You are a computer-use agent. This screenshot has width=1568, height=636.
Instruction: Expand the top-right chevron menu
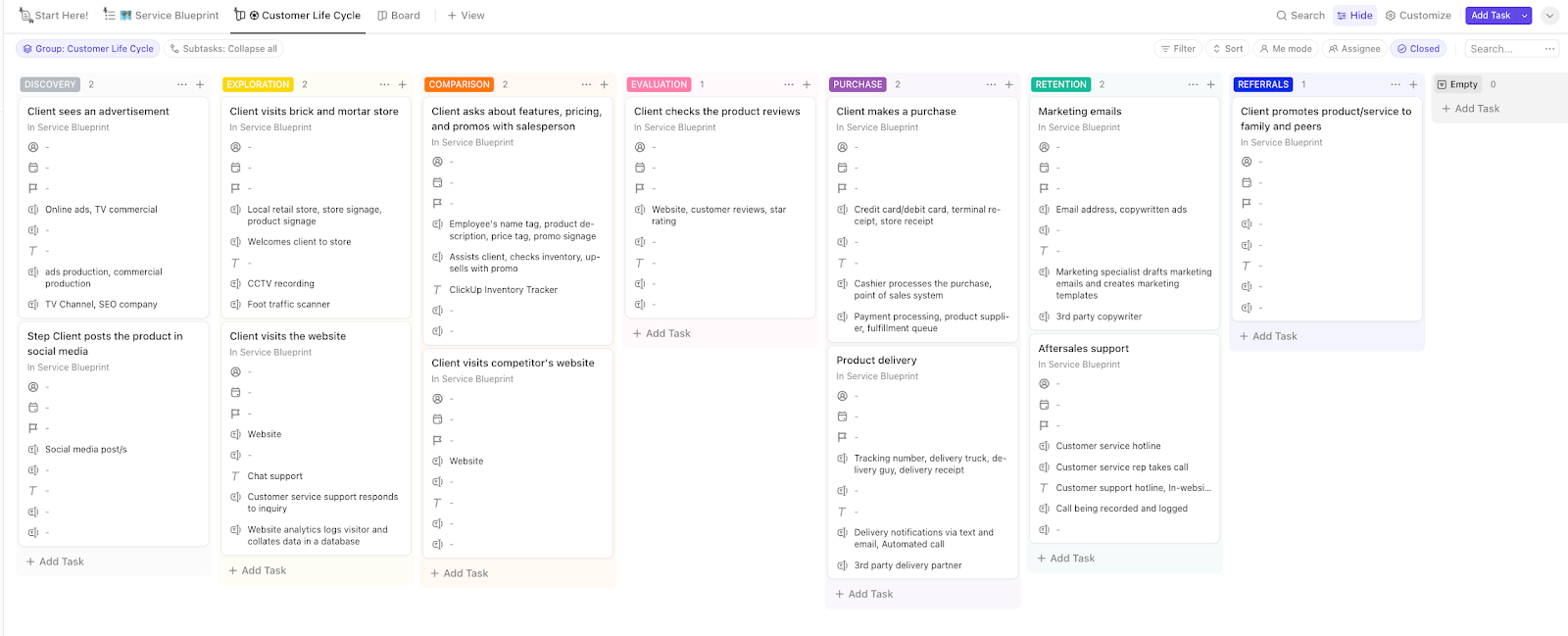[x=1549, y=16]
